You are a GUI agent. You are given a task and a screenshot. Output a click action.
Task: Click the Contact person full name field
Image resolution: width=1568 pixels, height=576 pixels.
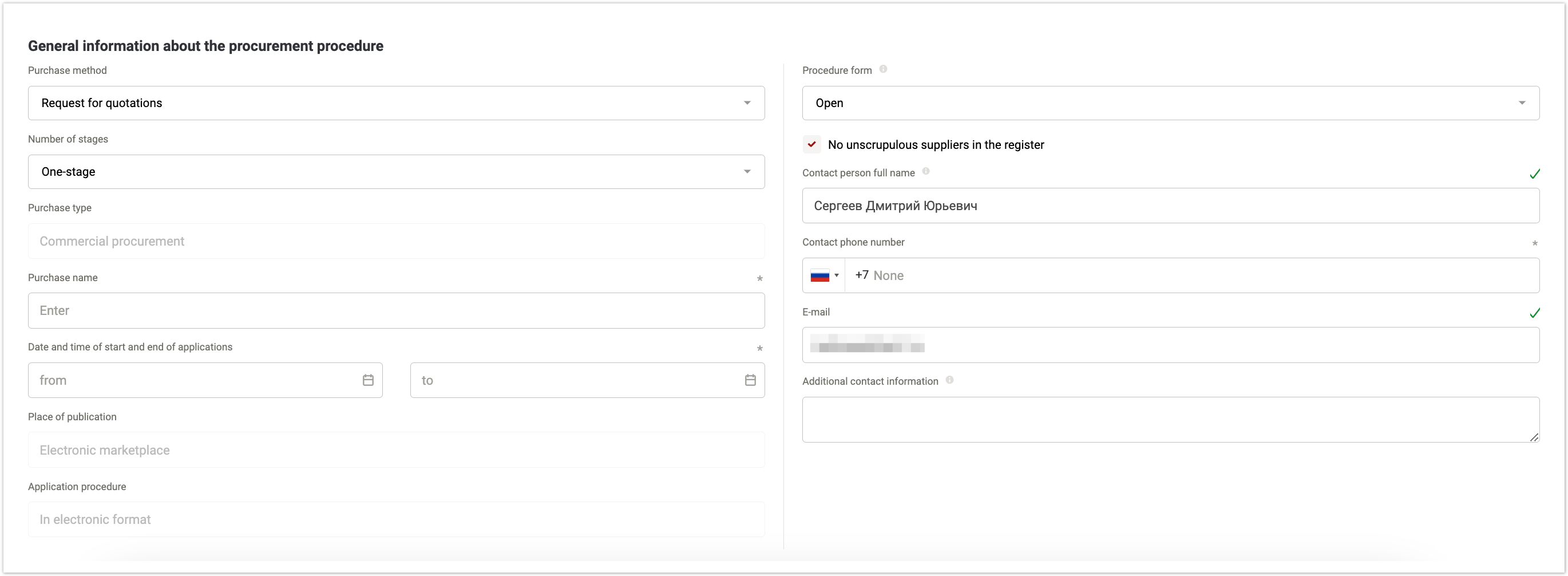[x=1170, y=206]
